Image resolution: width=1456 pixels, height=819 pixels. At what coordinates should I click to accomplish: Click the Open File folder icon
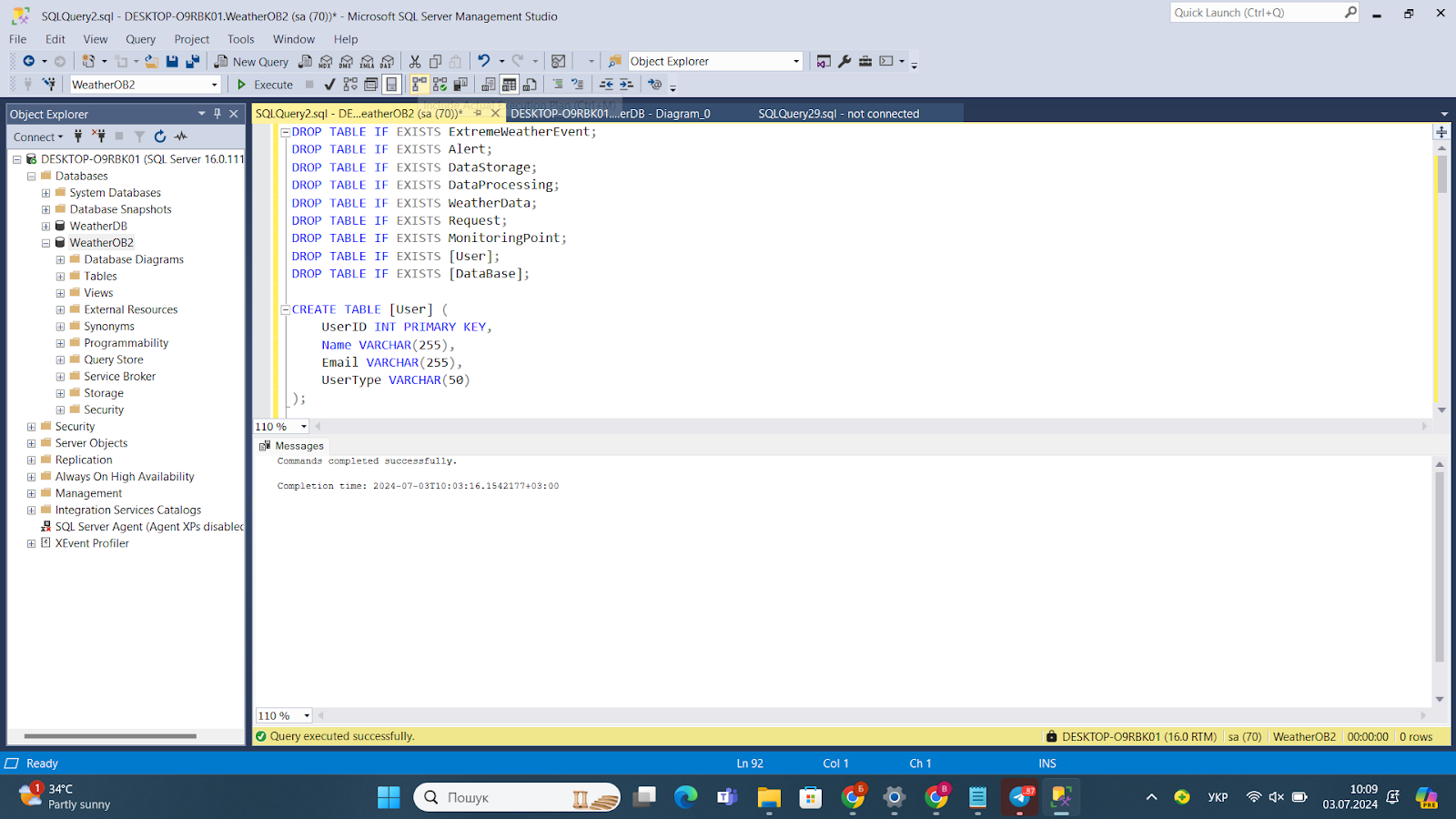click(x=151, y=62)
